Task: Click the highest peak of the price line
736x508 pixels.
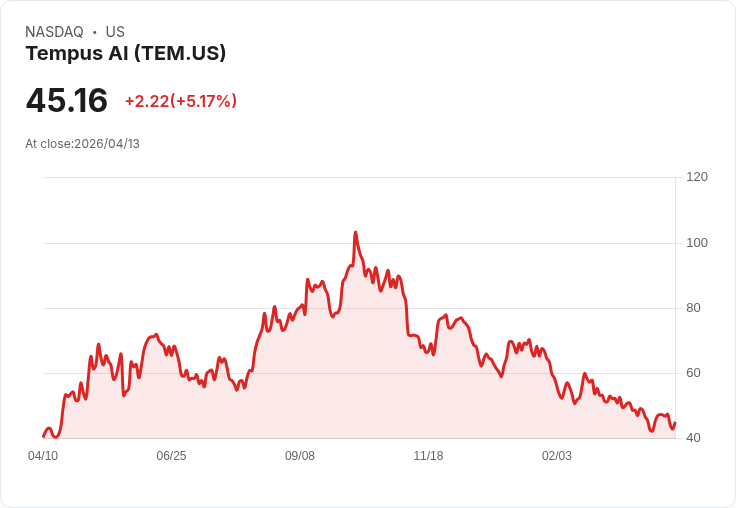Action: coord(355,233)
